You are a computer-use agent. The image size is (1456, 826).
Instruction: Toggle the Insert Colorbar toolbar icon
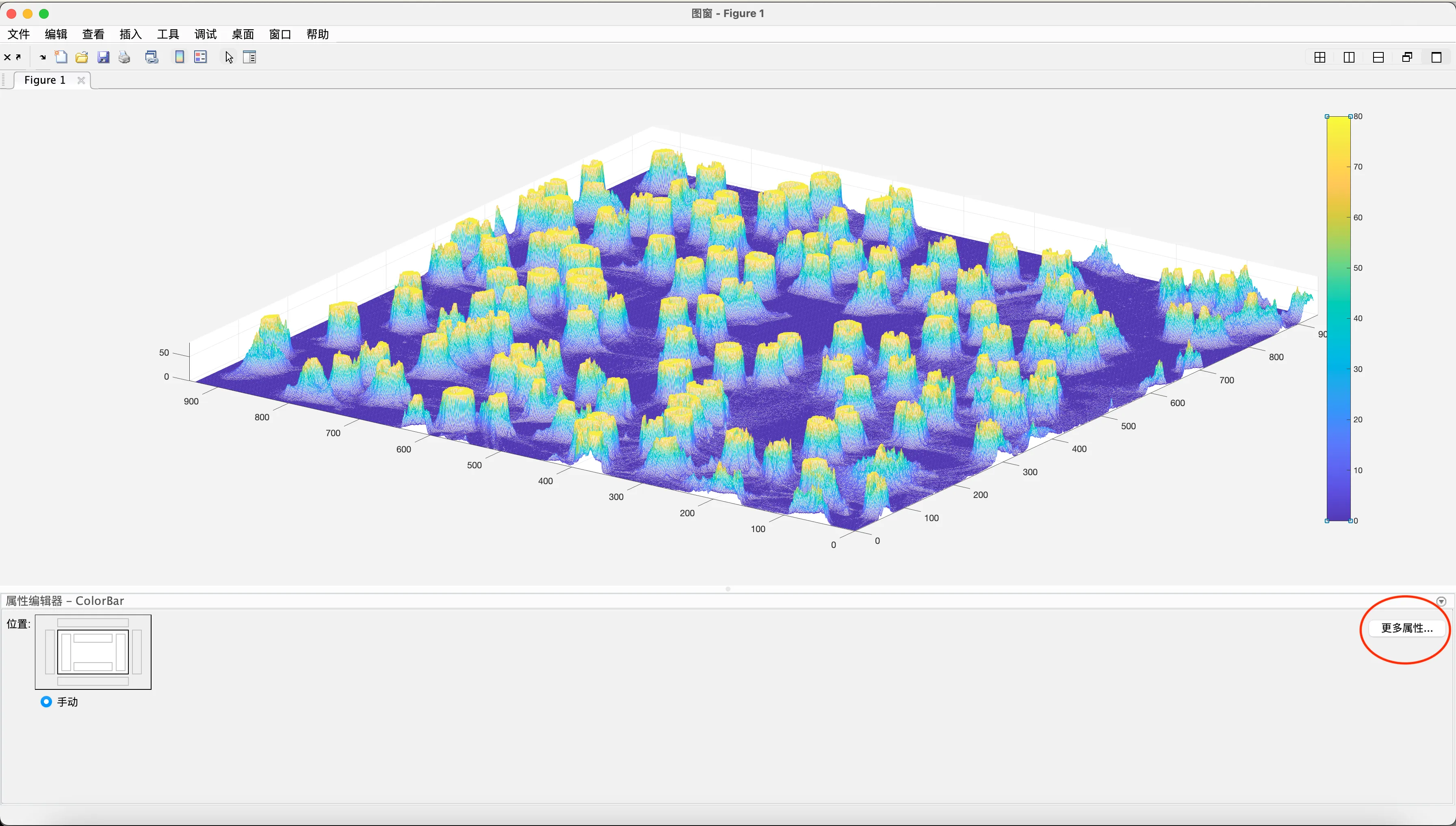[179, 57]
